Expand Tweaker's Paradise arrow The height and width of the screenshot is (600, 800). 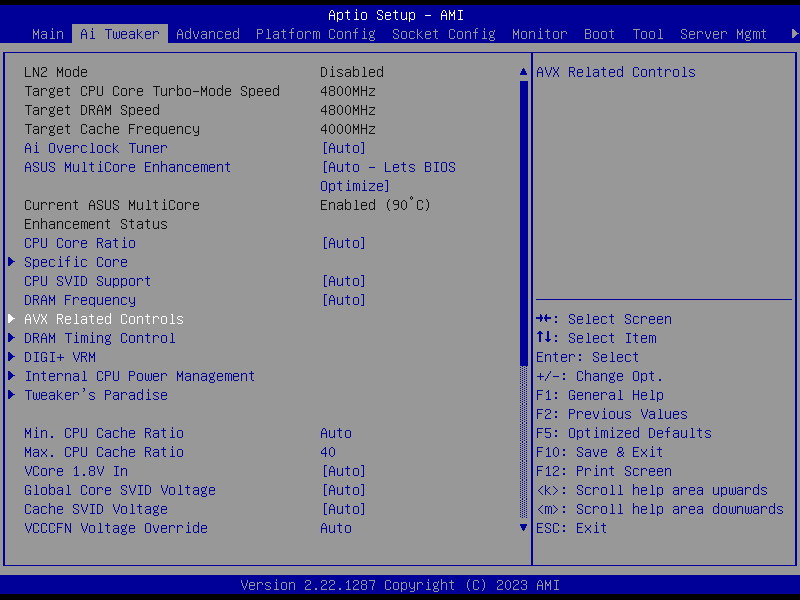11,395
